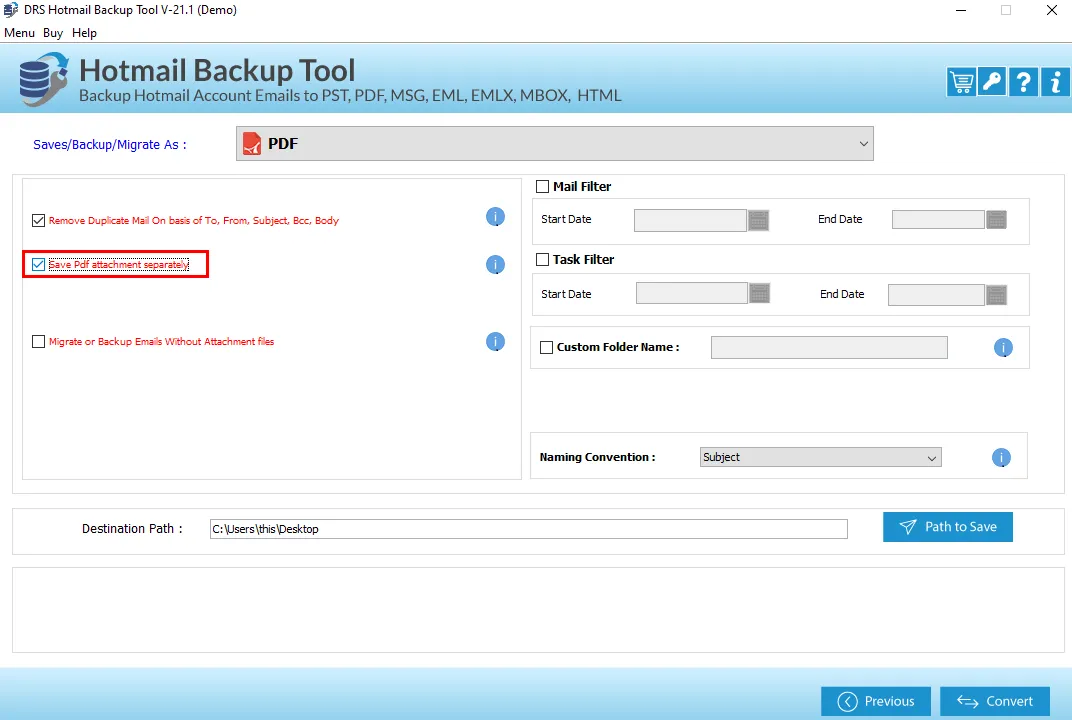Viewport: 1072px width, 720px height.
Task: Click the info about icon in header
Action: (1055, 82)
